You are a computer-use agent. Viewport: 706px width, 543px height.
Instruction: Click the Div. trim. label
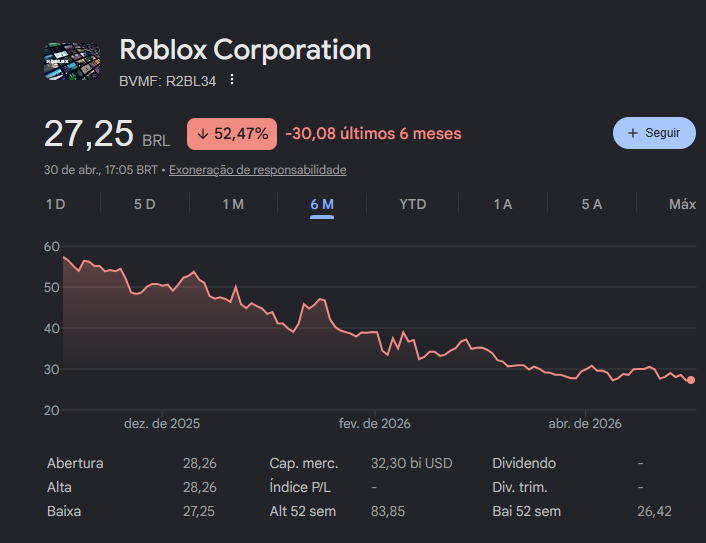[520, 487]
